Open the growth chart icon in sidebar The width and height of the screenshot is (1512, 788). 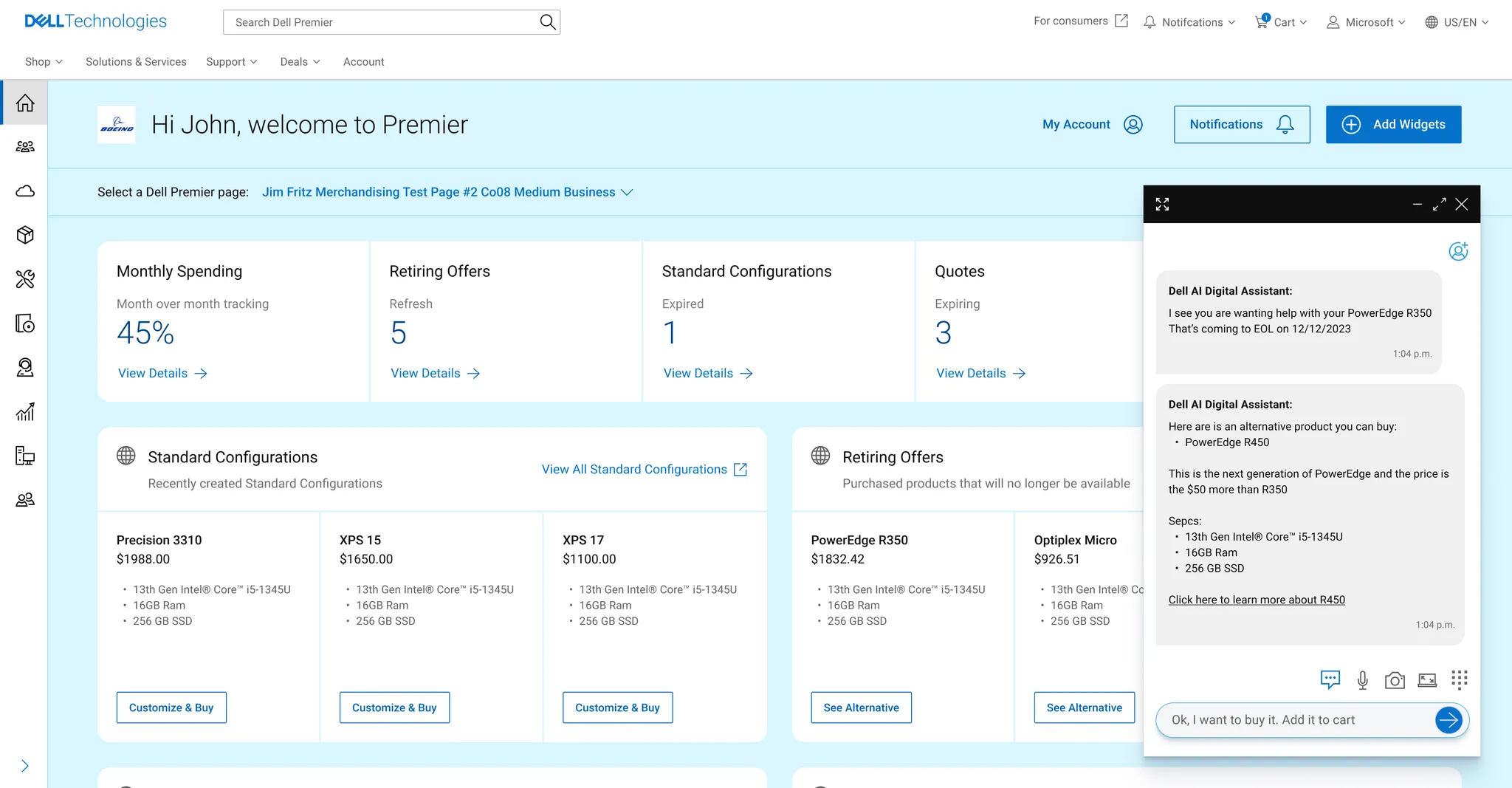25,411
